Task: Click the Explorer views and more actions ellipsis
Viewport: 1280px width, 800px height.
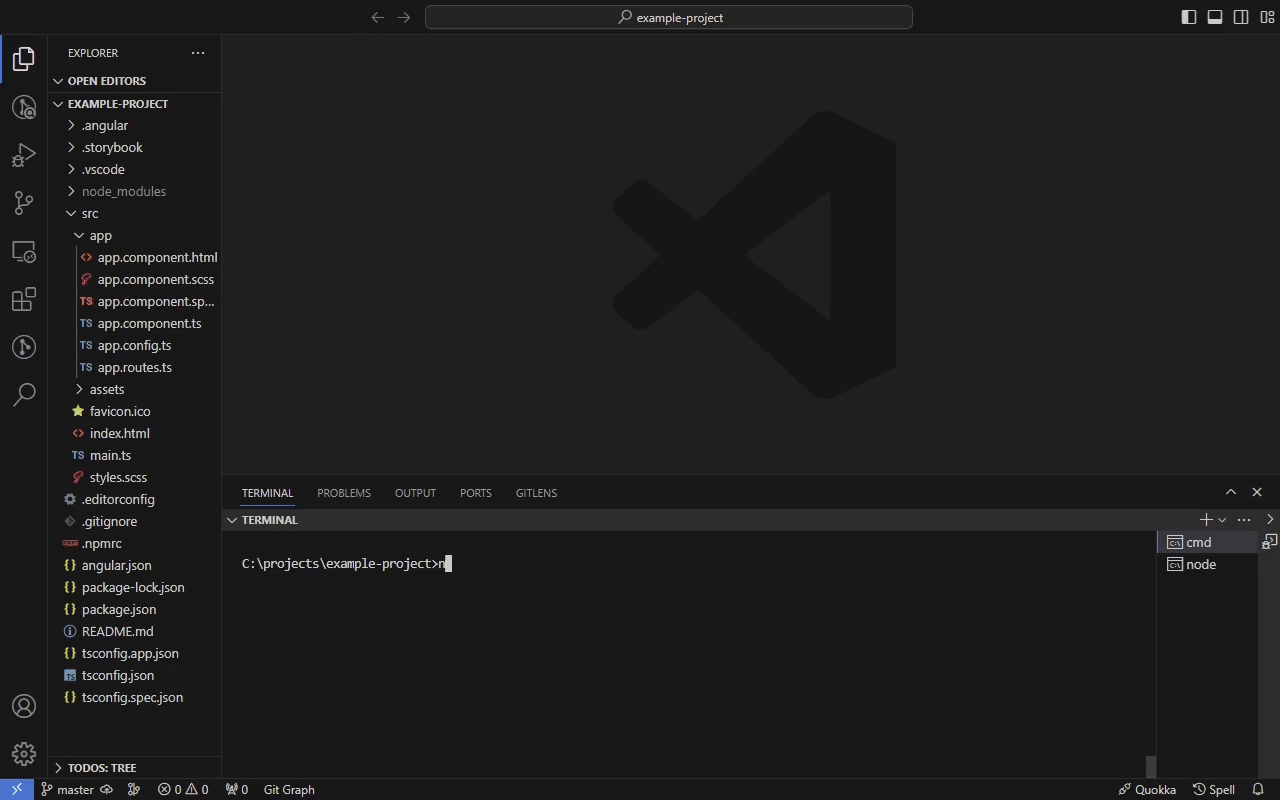Action: (198, 53)
